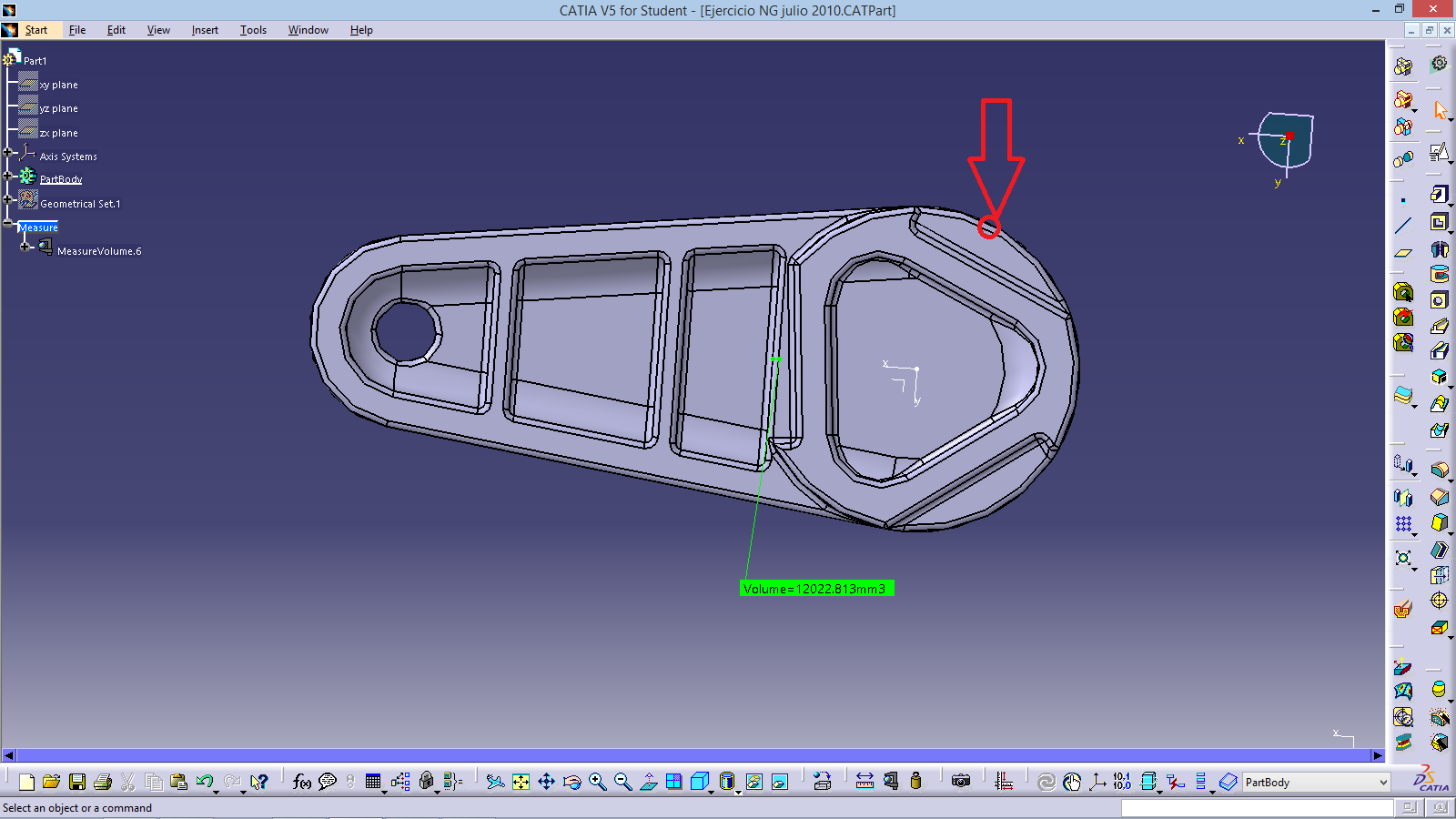Open the Tools menu
1456x819 pixels.
pyautogui.click(x=253, y=30)
